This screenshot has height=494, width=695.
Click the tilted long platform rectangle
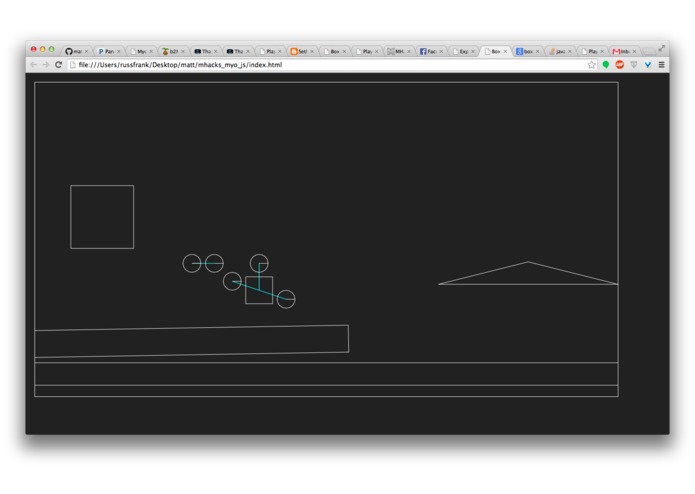(x=191, y=341)
